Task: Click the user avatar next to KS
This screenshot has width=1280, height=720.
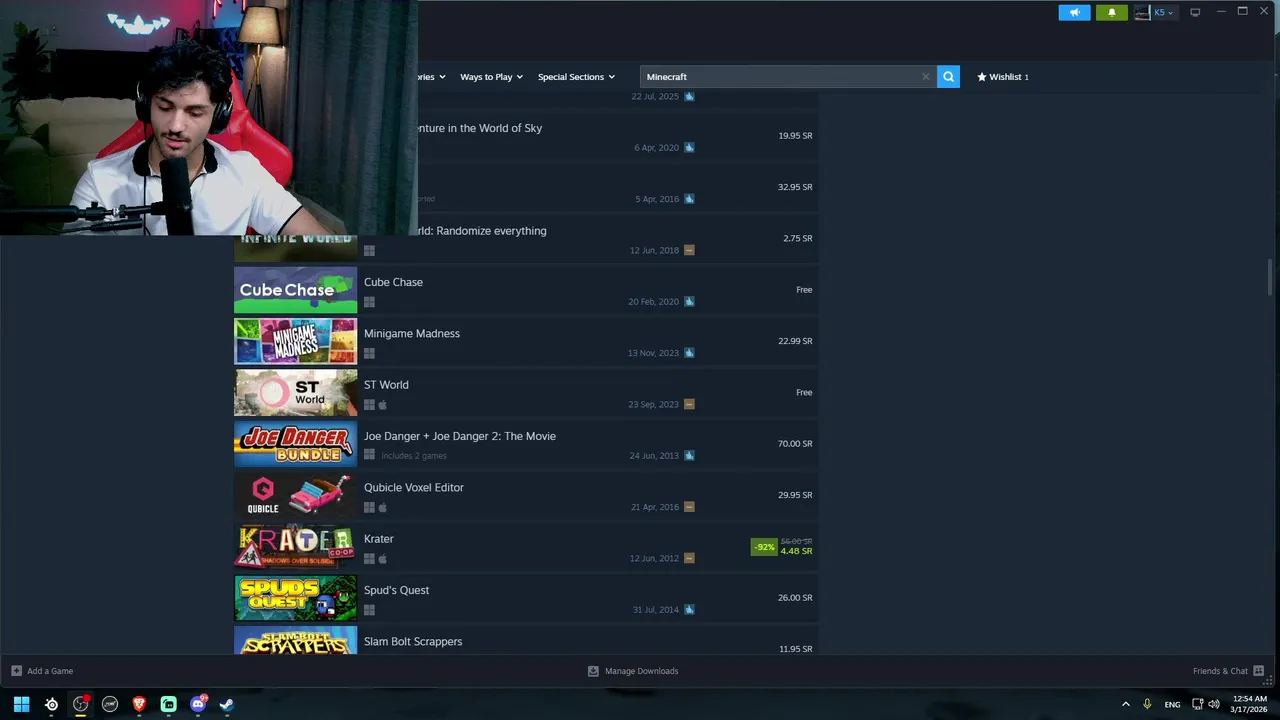Action: pyautogui.click(x=1142, y=13)
